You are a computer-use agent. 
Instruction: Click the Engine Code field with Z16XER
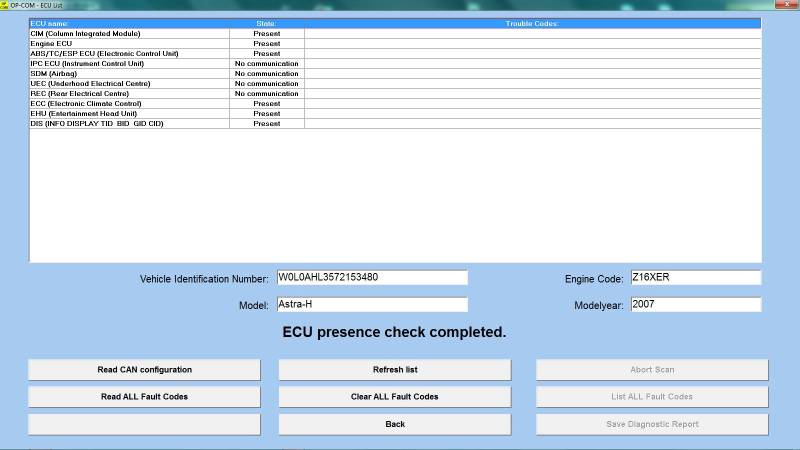[x=695, y=278]
